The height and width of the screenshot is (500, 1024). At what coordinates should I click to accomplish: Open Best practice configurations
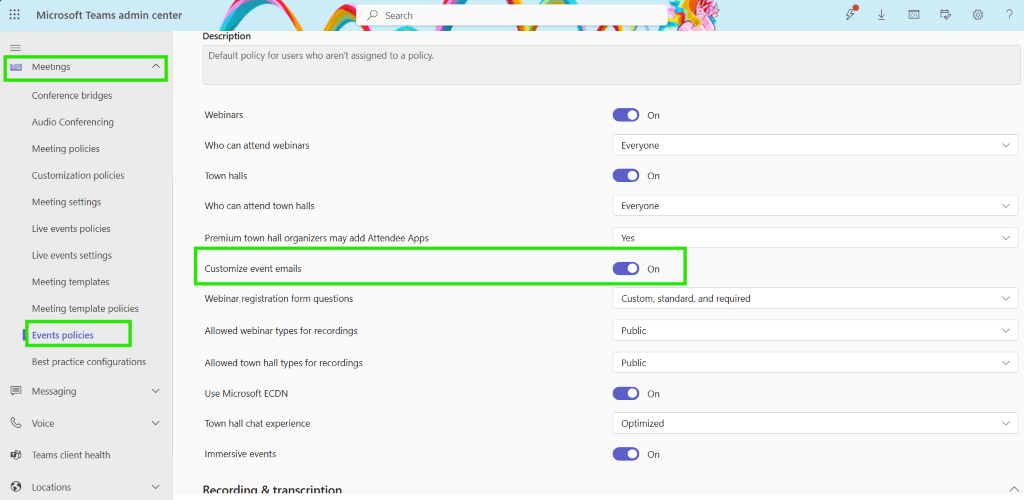coord(89,362)
